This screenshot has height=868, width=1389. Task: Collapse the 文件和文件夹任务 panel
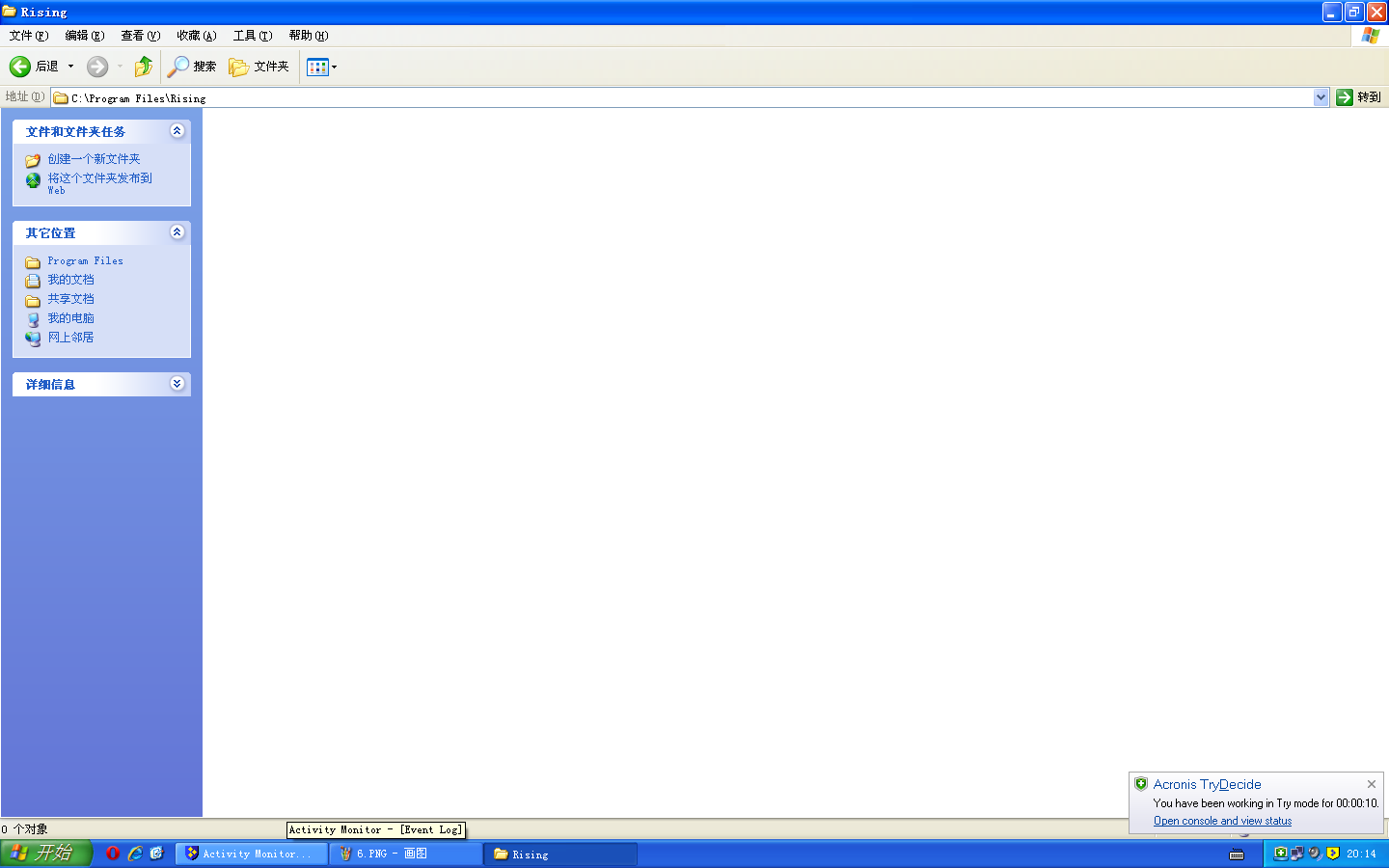click(x=177, y=131)
